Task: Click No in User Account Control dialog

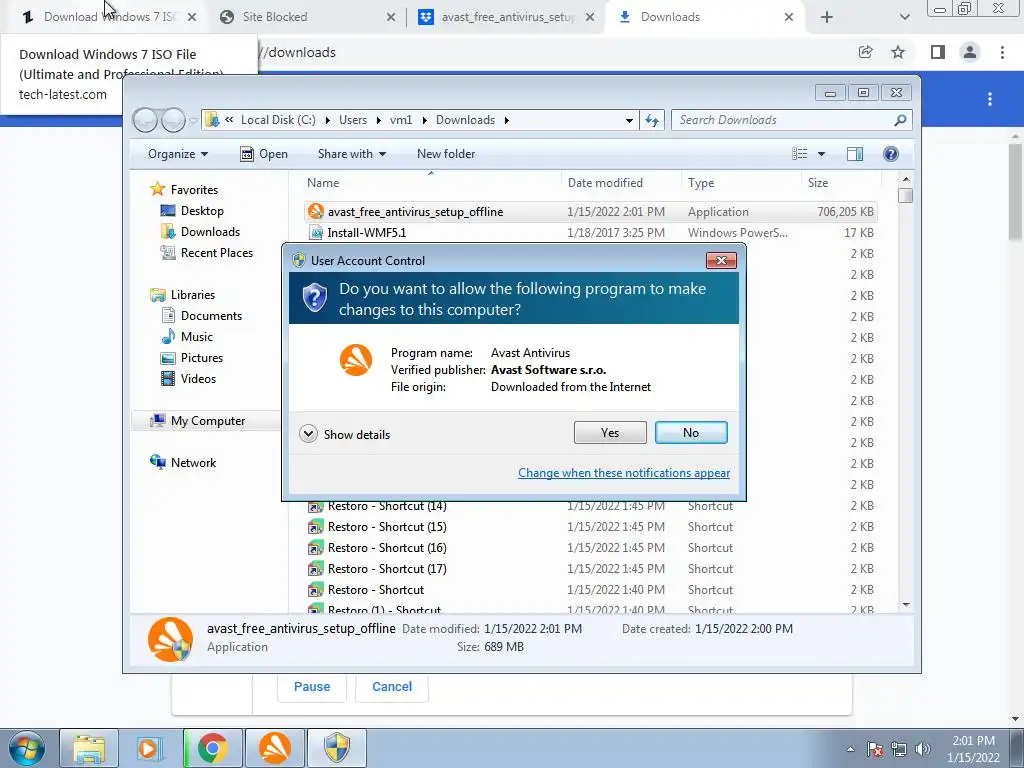Action: click(x=691, y=432)
